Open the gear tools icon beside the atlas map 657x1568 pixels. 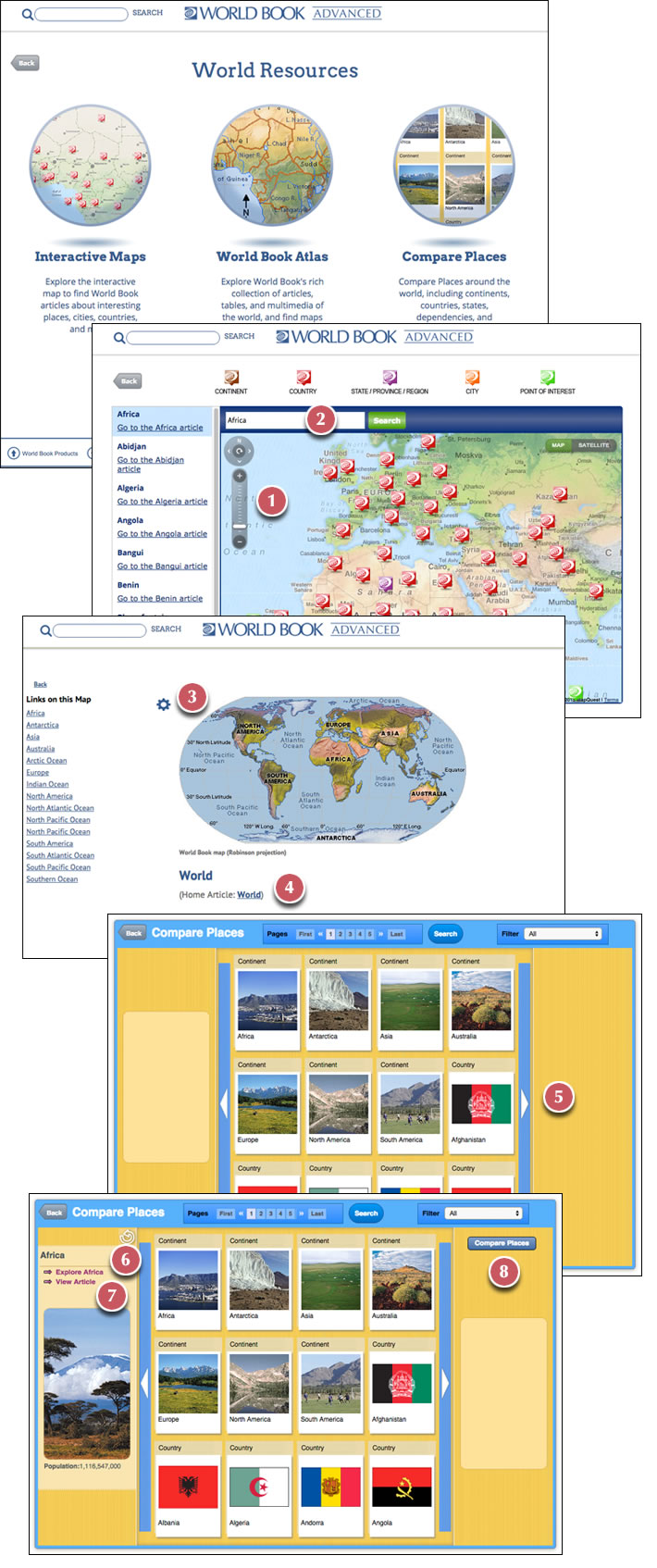tap(163, 704)
